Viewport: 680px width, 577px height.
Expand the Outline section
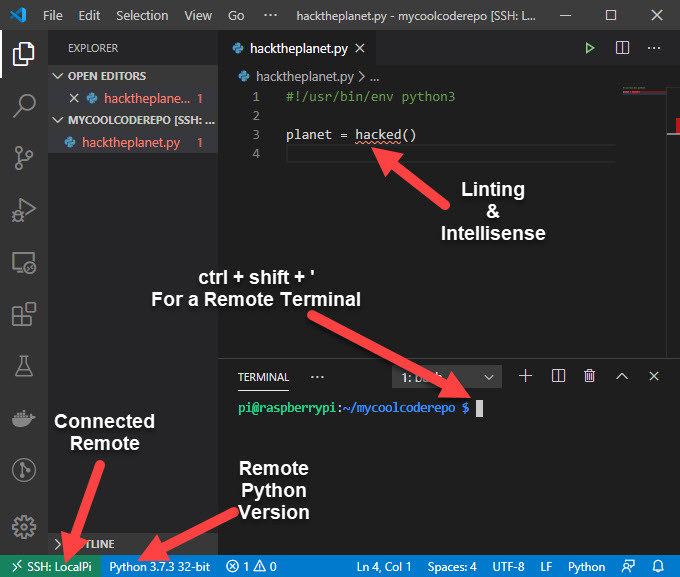(57, 544)
